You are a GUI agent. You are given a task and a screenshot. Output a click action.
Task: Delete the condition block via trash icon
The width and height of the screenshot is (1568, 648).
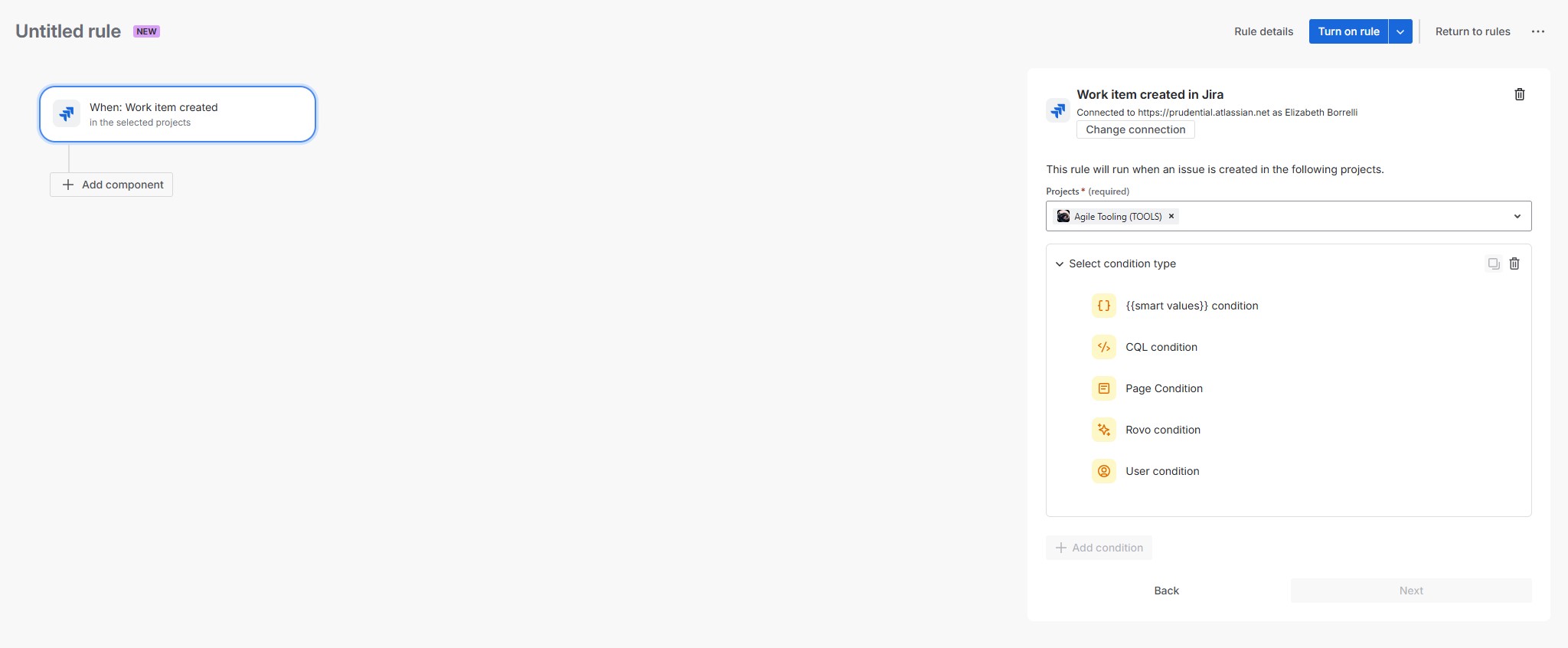pyautogui.click(x=1514, y=263)
